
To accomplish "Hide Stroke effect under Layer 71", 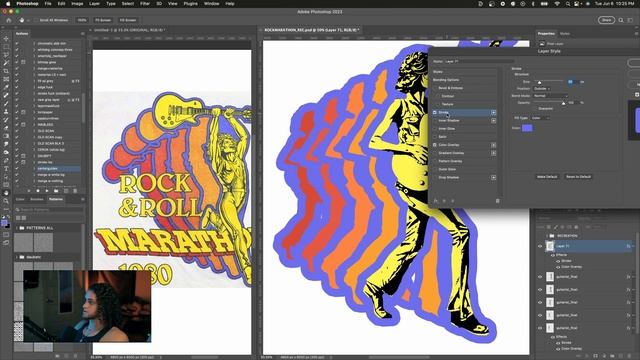I will pyautogui.click(x=558, y=261).
